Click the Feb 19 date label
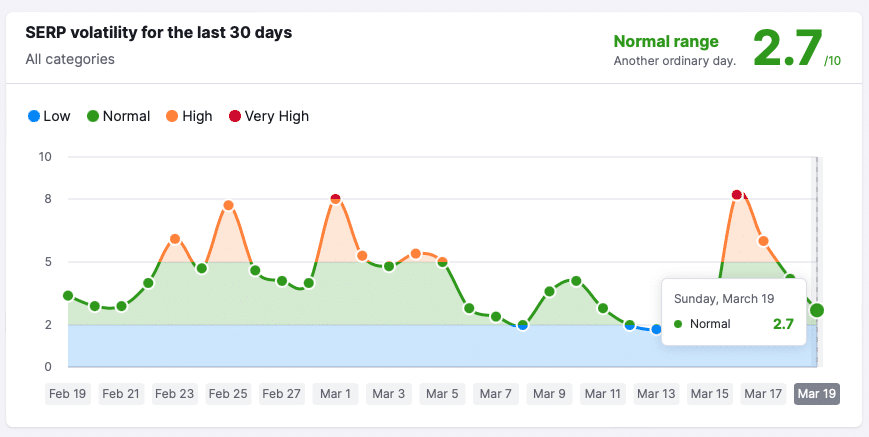This screenshot has width=869, height=437. [68, 394]
